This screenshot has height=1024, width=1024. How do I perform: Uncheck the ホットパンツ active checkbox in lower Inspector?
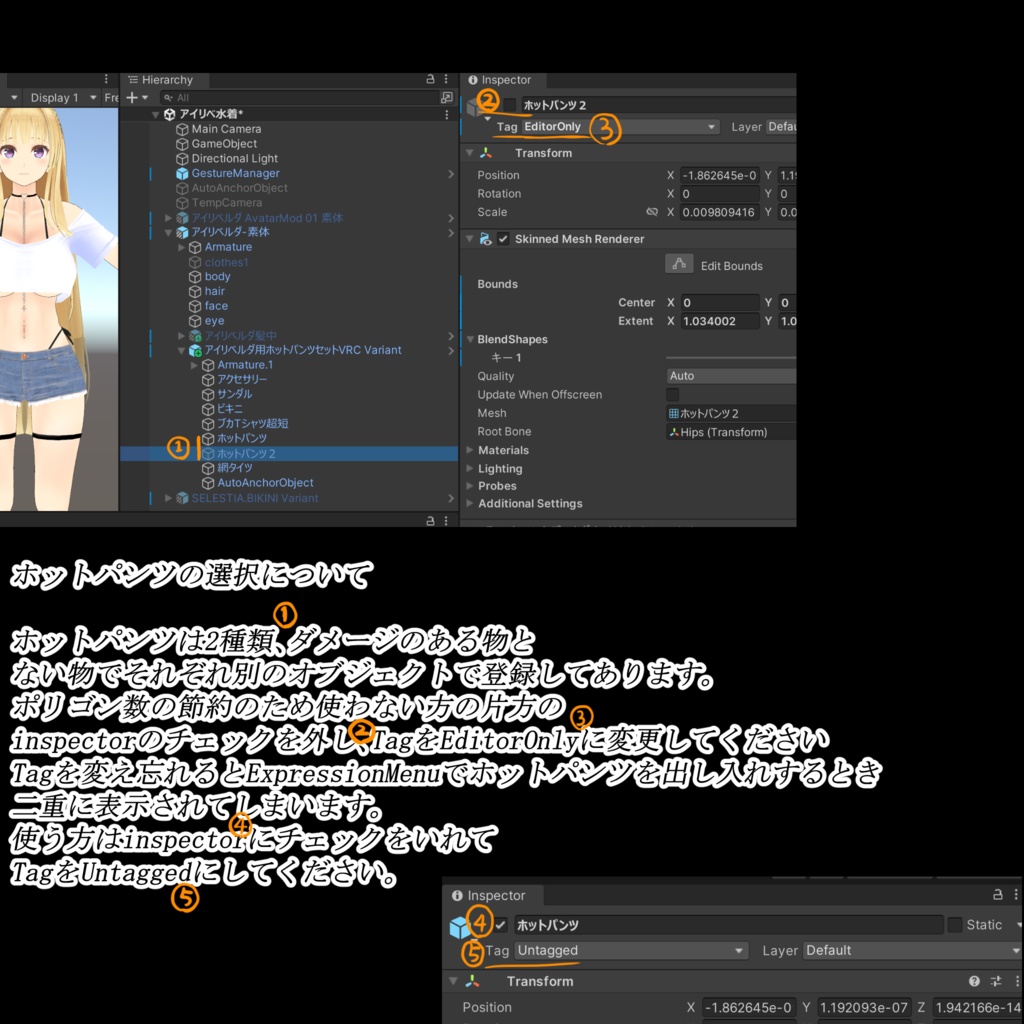[x=500, y=925]
